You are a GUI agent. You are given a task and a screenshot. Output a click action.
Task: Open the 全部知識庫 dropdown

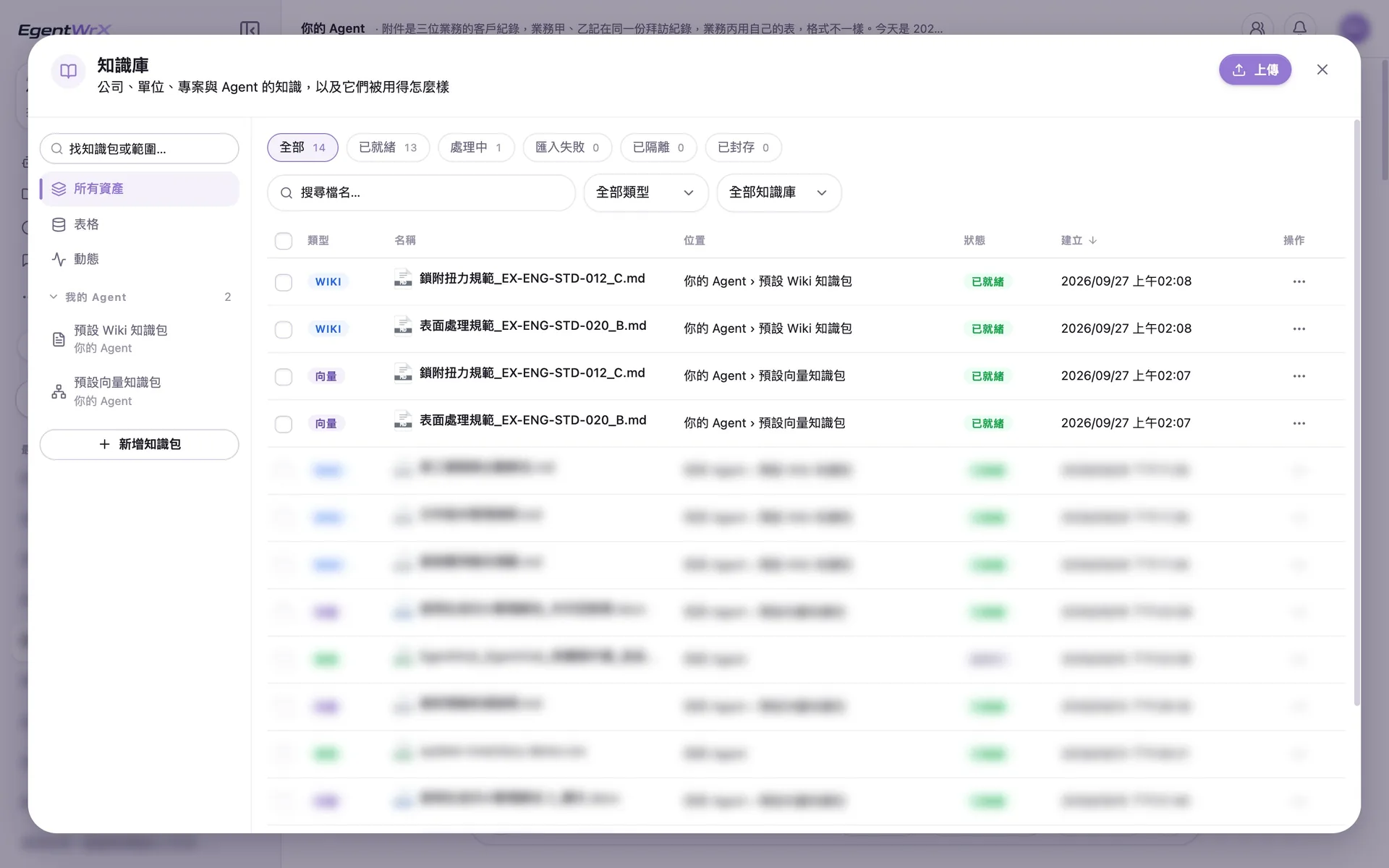pos(778,192)
